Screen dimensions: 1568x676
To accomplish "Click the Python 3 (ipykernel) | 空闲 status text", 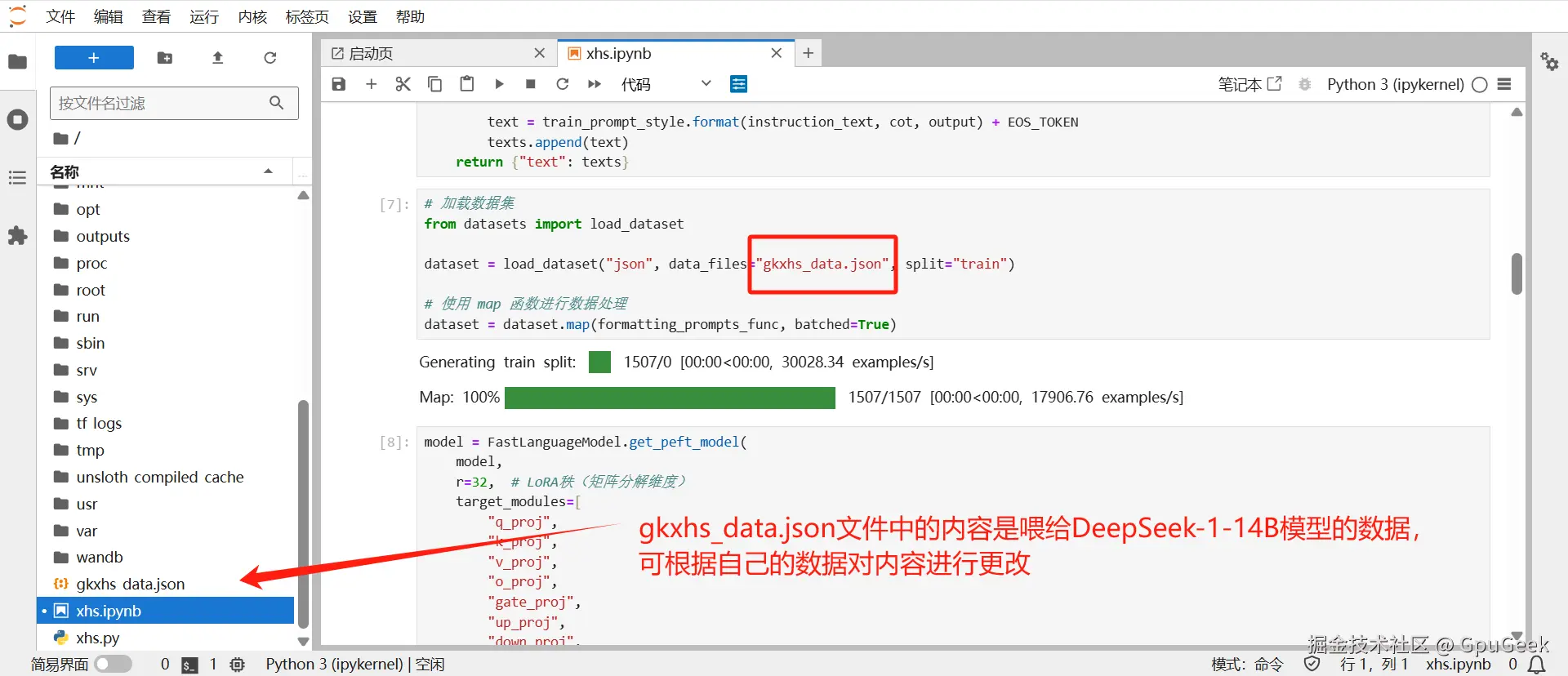I will click(x=355, y=665).
